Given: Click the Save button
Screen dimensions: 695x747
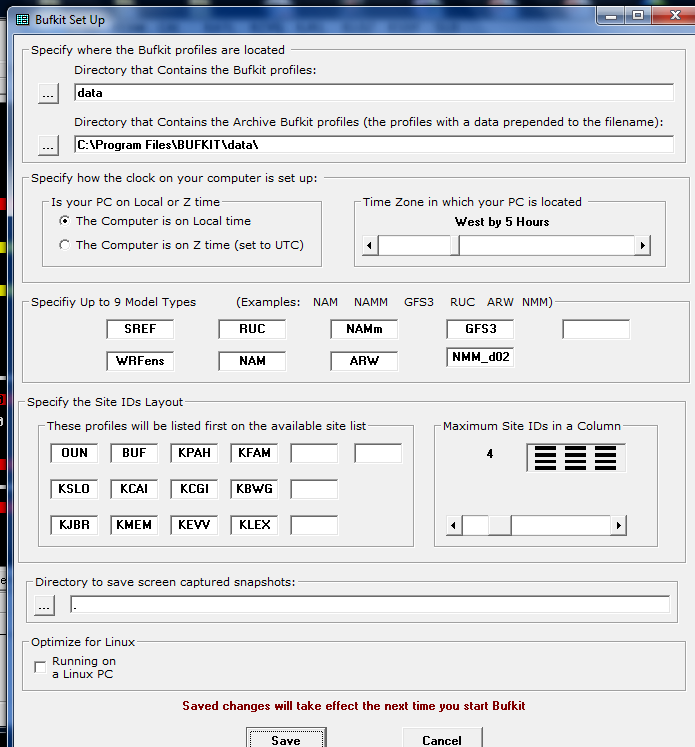Looking at the screenshot, I should [x=286, y=739].
